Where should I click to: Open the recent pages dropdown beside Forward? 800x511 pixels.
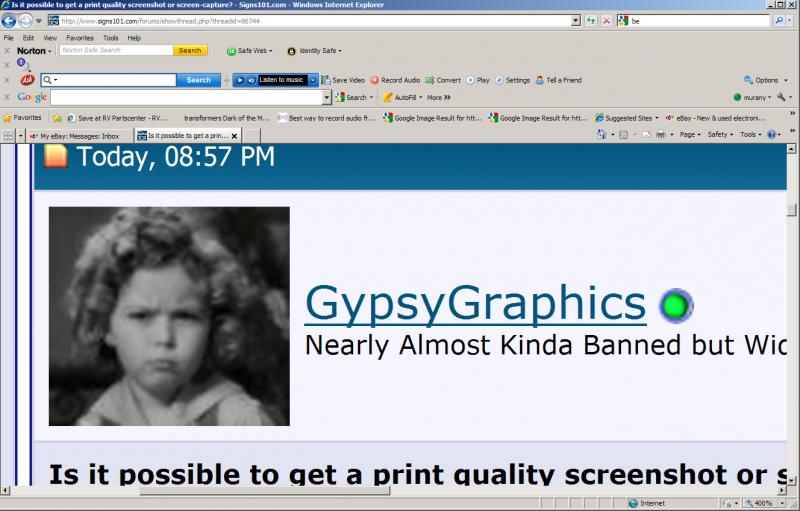39,21
